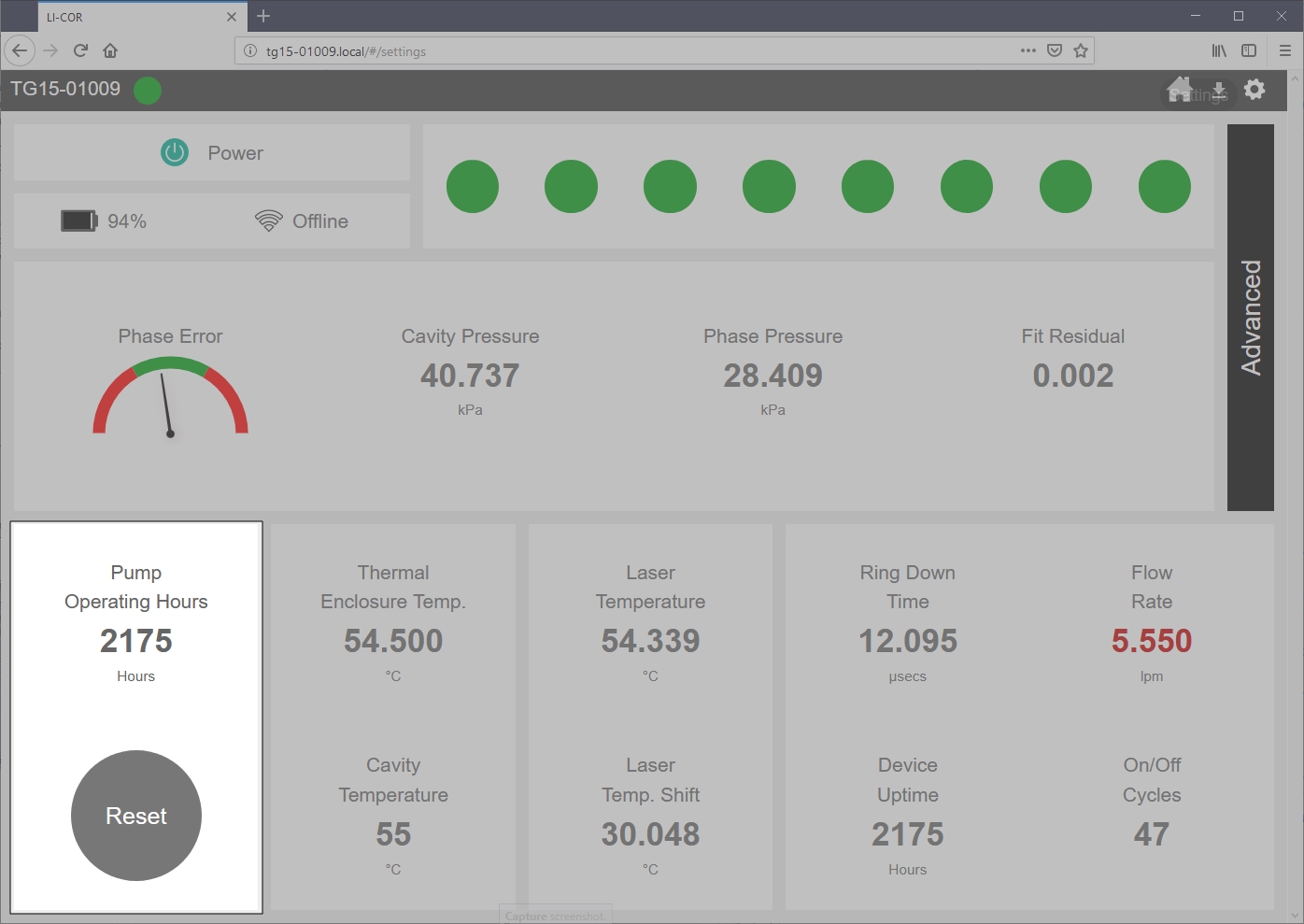This screenshot has width=1304, height=924.
Task: Select the LI-COR browser tab
Action: pos(131,17)
